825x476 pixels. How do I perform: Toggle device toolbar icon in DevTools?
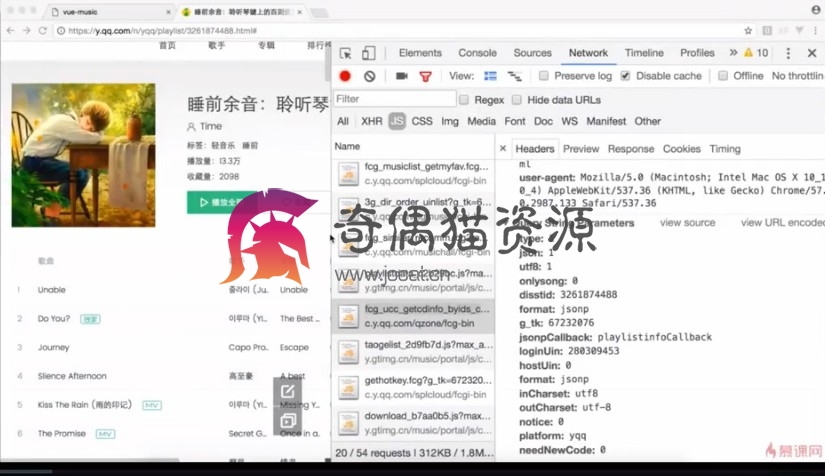(x=368, y=53)
